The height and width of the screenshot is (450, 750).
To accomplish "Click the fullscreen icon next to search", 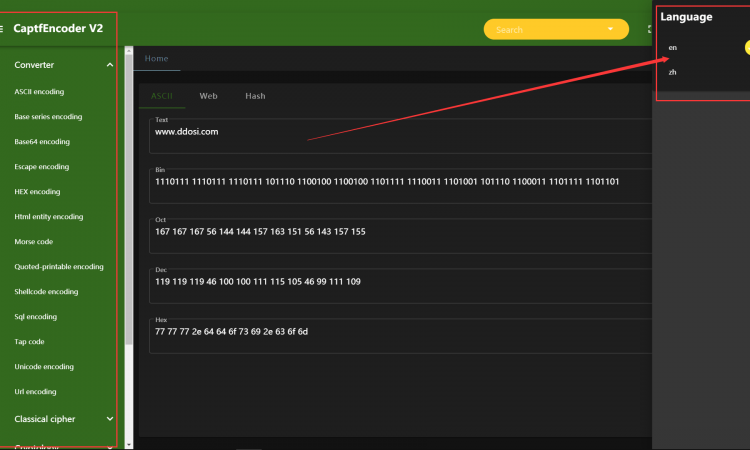I will click(x=650, y=29).
